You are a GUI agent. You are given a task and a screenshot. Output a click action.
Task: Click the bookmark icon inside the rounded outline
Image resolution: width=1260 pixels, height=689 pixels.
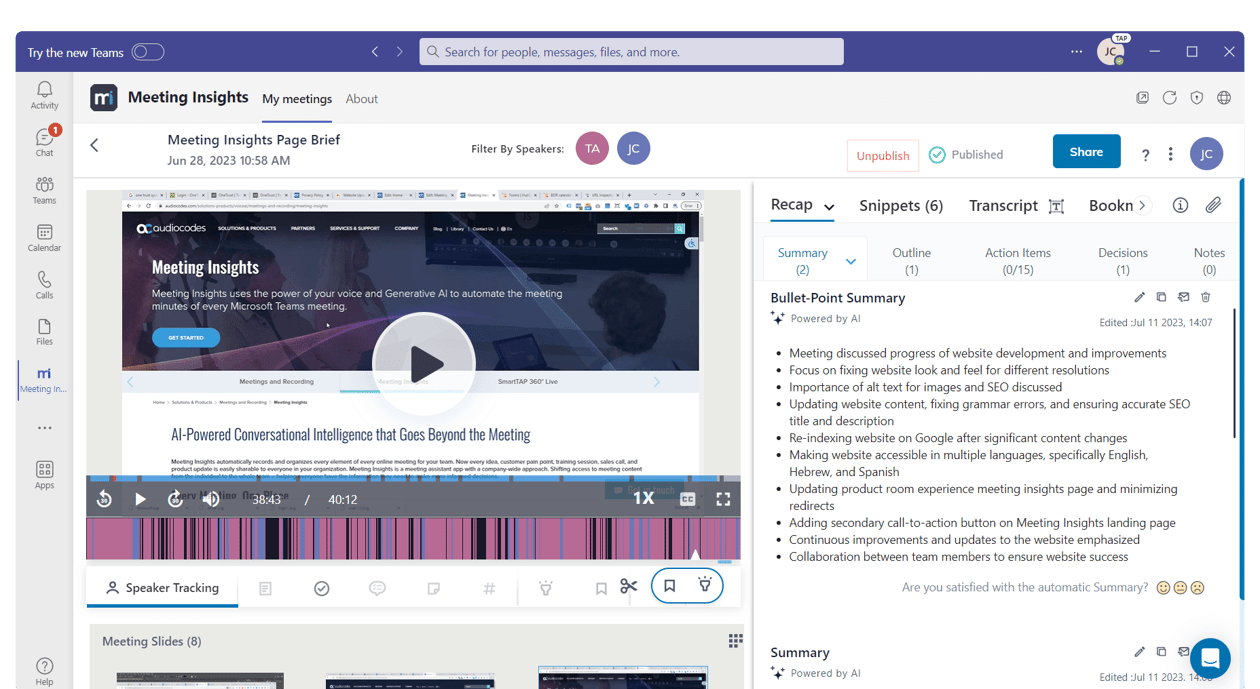tap(670, 586)
